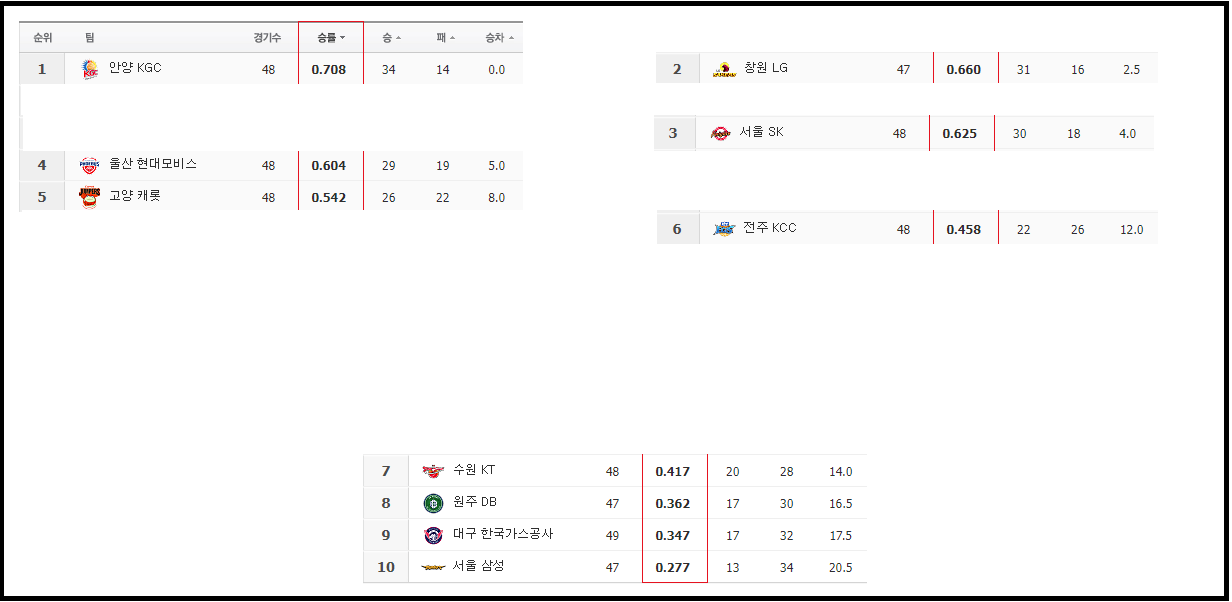
Task: Sort standings by 승 column header
Action: point(390,38)
